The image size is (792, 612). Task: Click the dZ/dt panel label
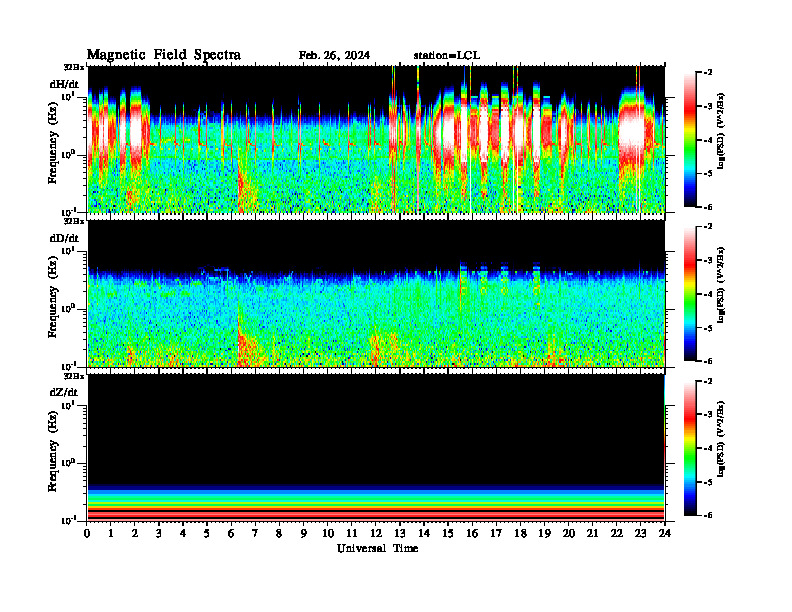(x=64, y=392)
